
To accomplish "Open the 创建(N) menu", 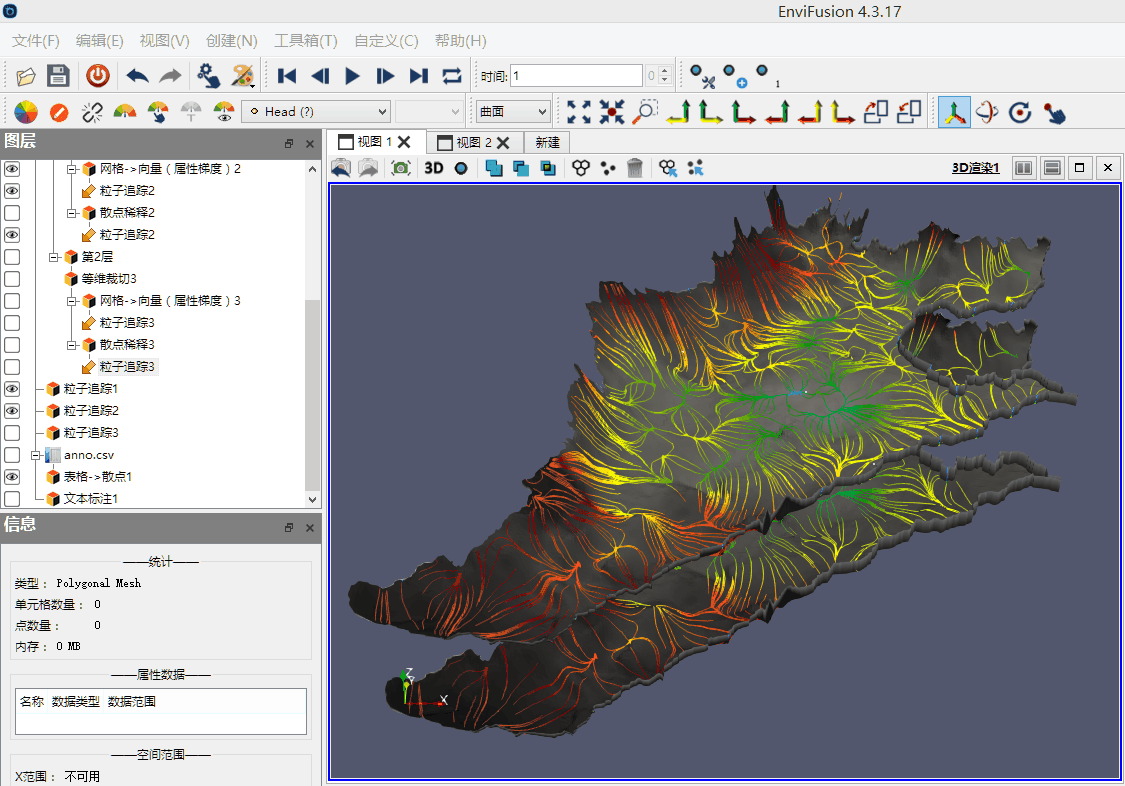I will coord(231,41).
